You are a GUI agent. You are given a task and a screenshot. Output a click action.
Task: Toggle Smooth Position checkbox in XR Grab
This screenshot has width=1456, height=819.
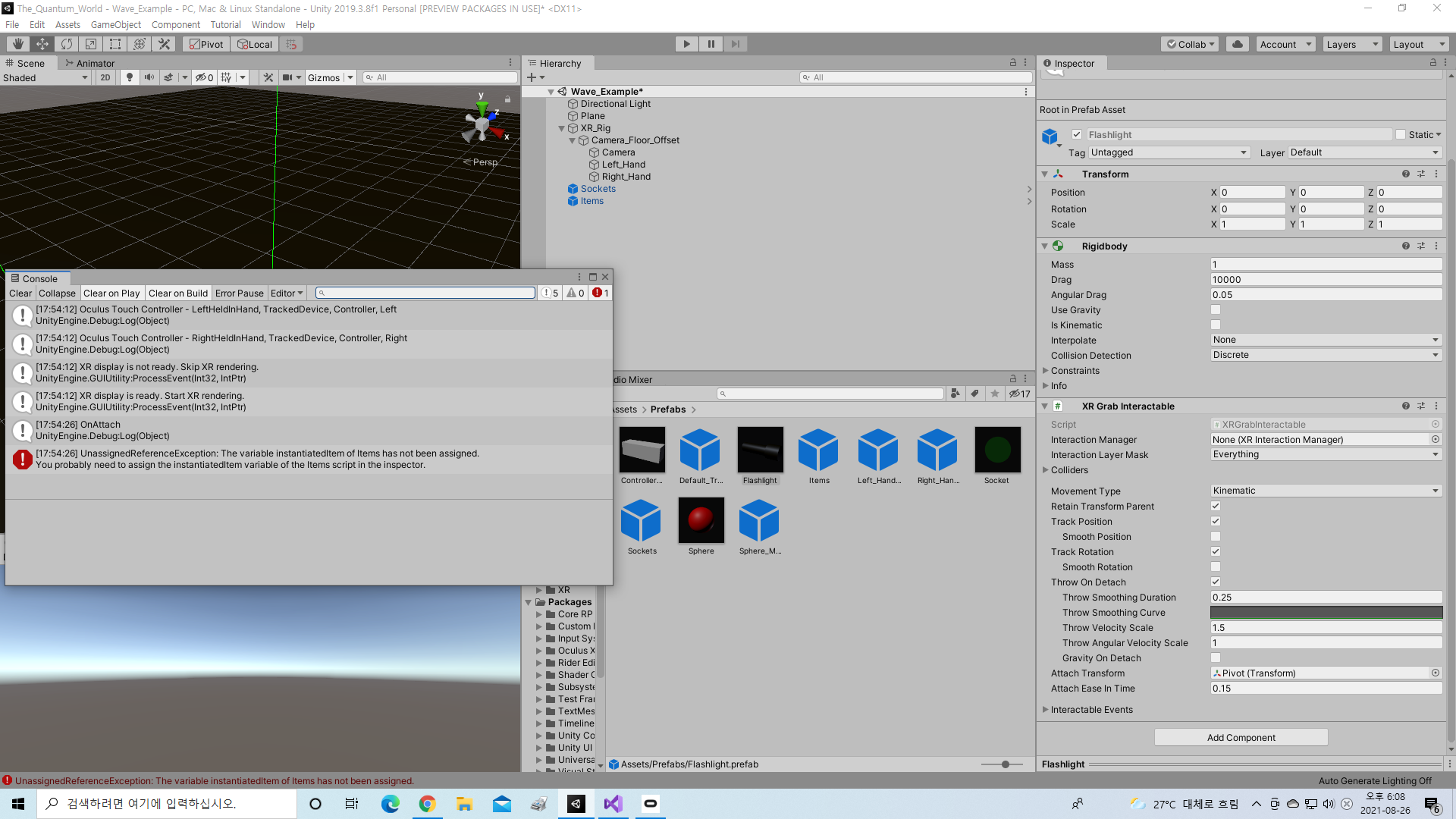[x=1216, y=536]
